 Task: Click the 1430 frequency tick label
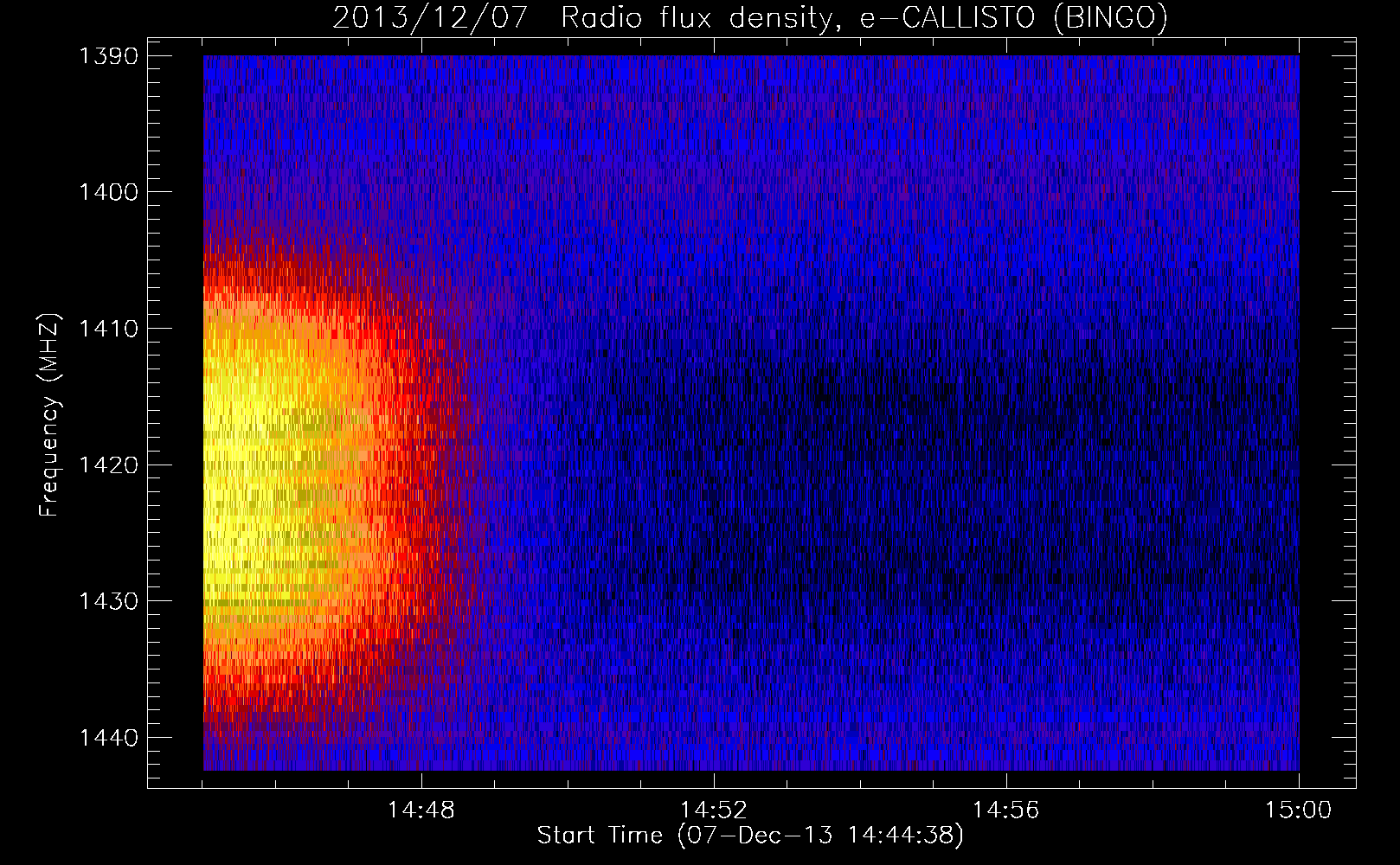108,601
